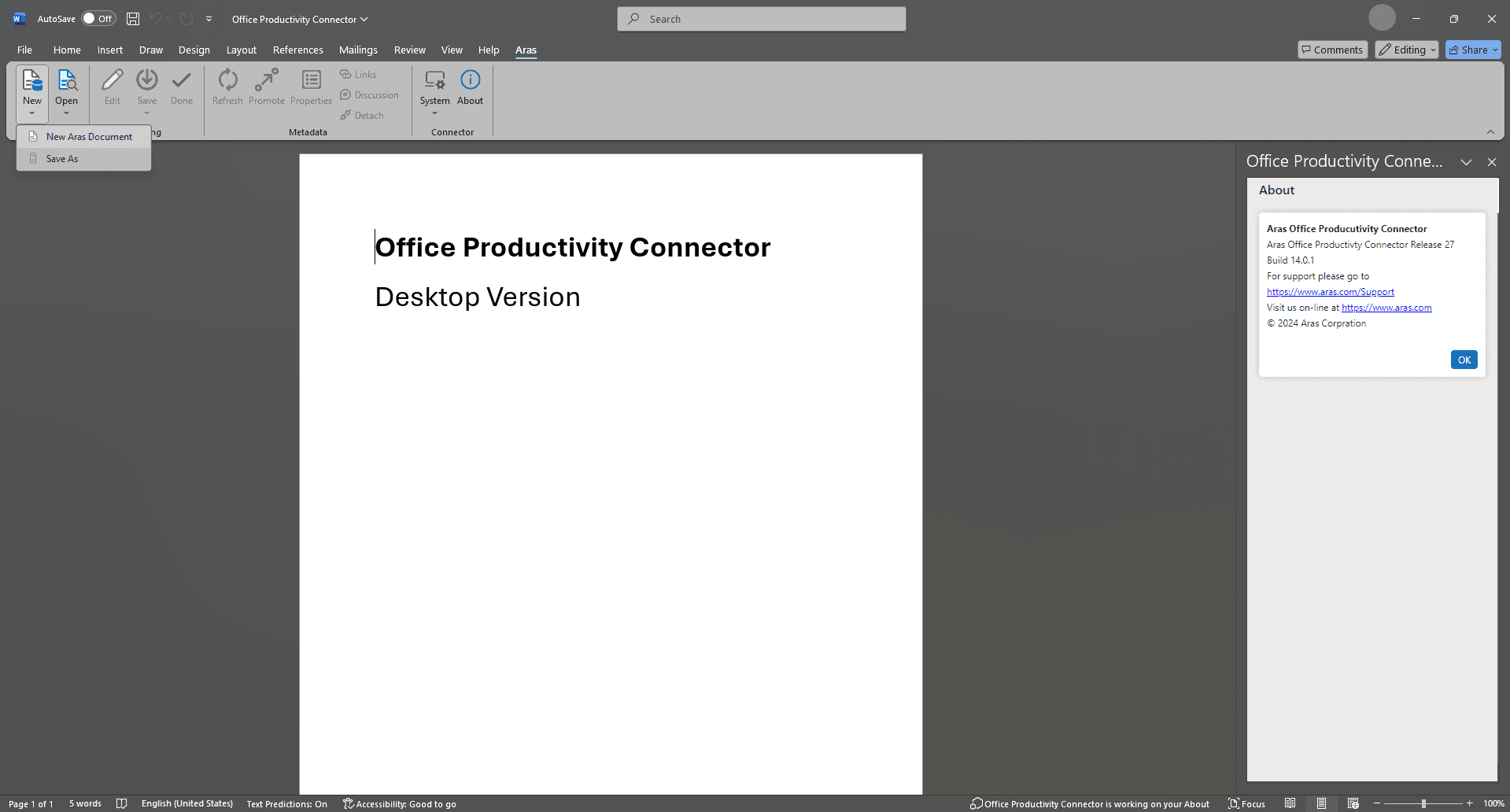
Task: Switch to the Layout tab
Action: click(242, 50)
